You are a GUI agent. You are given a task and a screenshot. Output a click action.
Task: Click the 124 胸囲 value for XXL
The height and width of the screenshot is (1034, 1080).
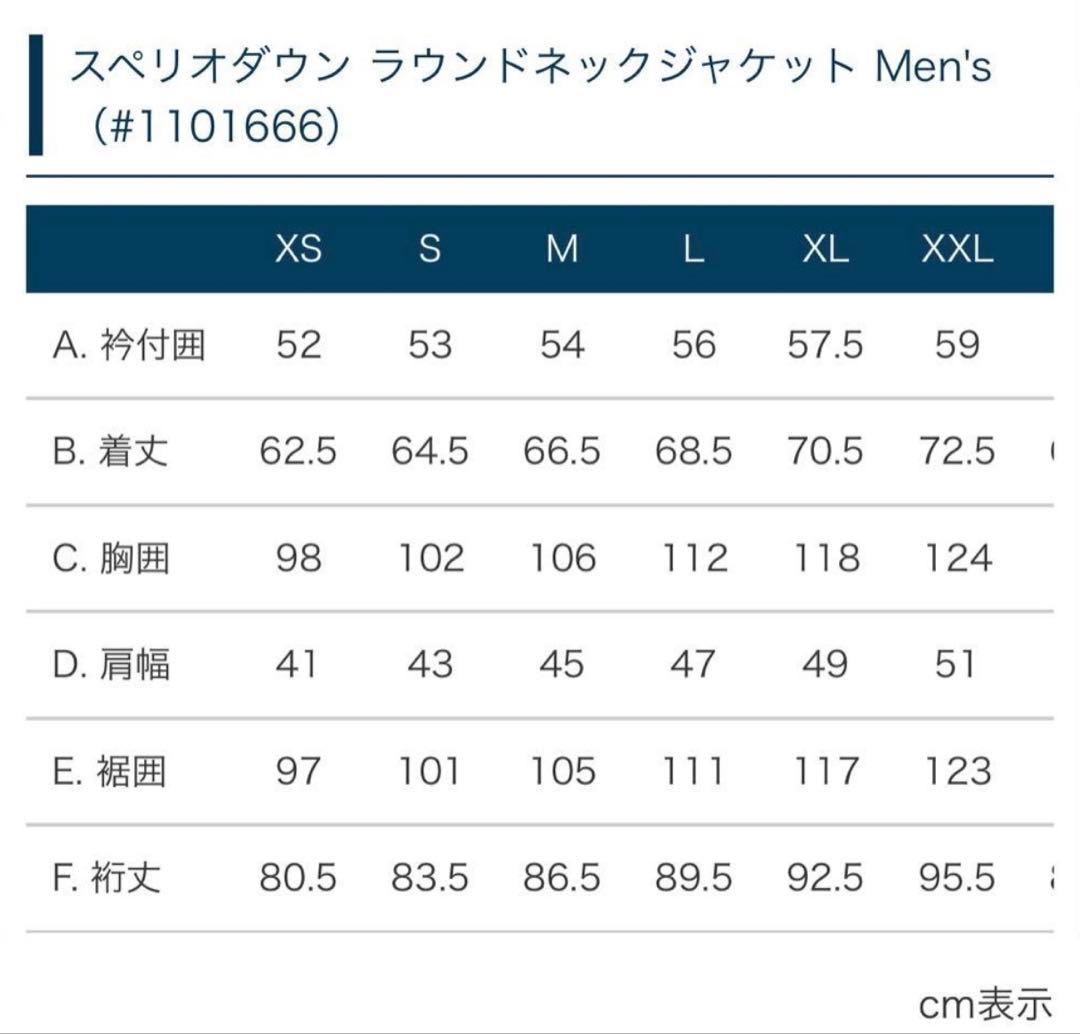point(957,558)
